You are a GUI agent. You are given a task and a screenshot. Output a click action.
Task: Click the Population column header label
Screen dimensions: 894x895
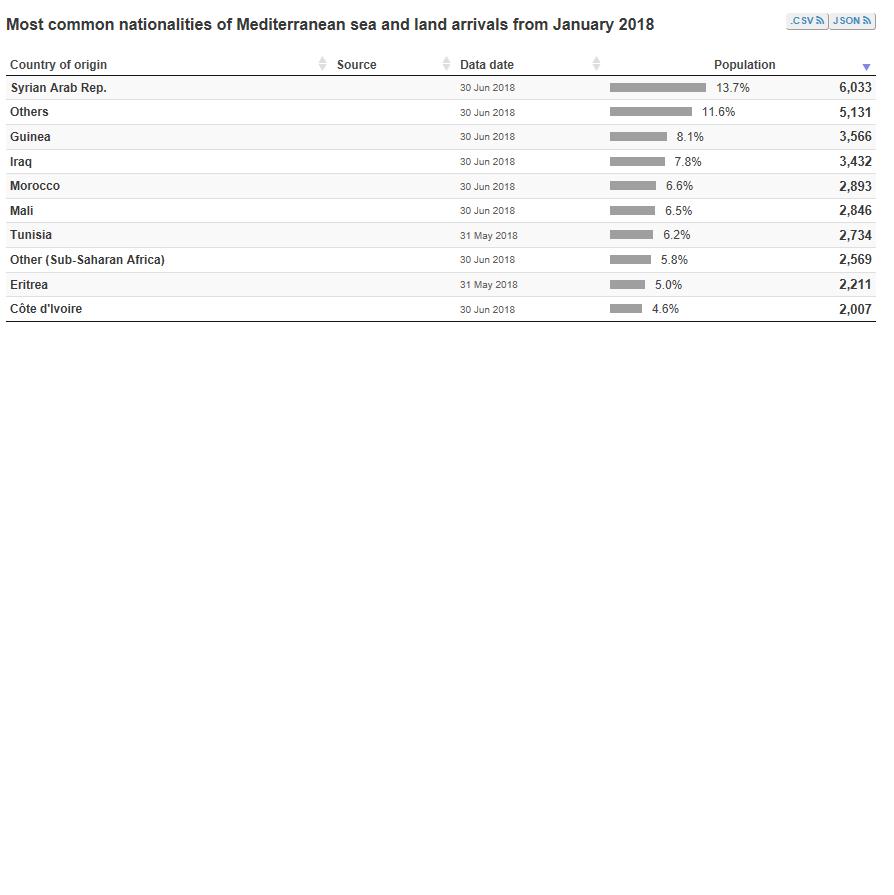[744, 65]
